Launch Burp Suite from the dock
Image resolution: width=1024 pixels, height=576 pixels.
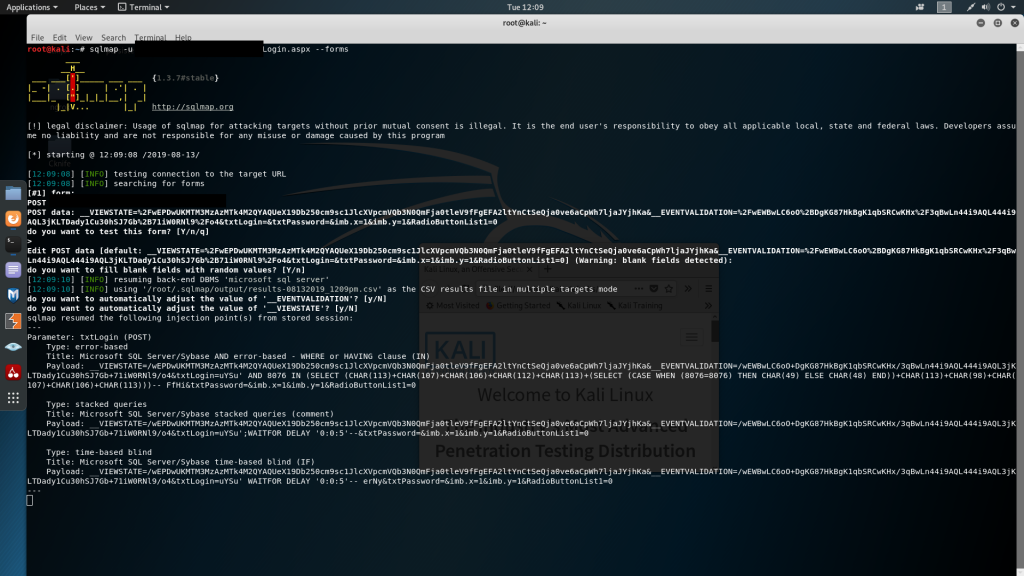pos(13,321)
